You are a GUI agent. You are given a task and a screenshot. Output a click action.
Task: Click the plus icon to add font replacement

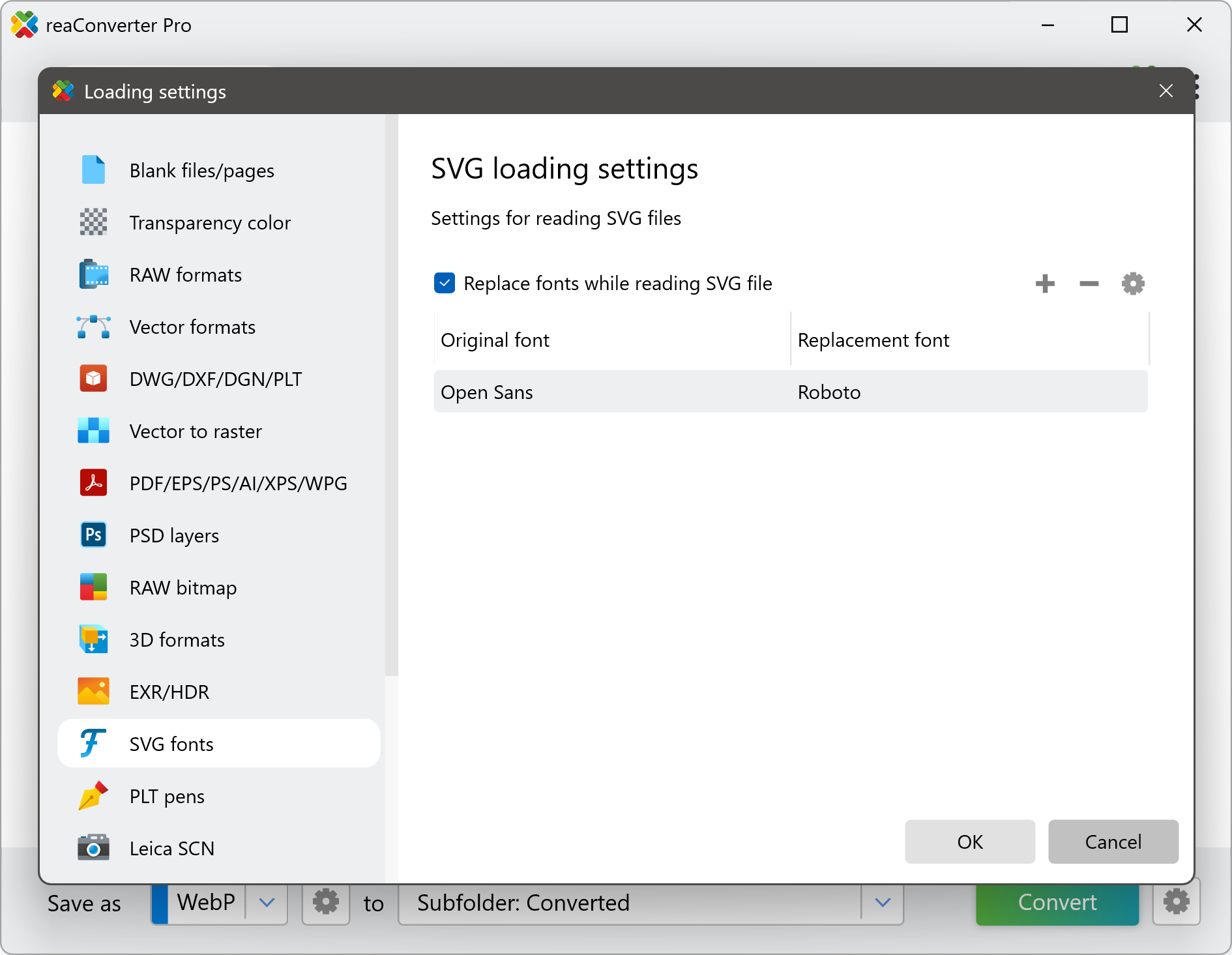coord(1045,284)
